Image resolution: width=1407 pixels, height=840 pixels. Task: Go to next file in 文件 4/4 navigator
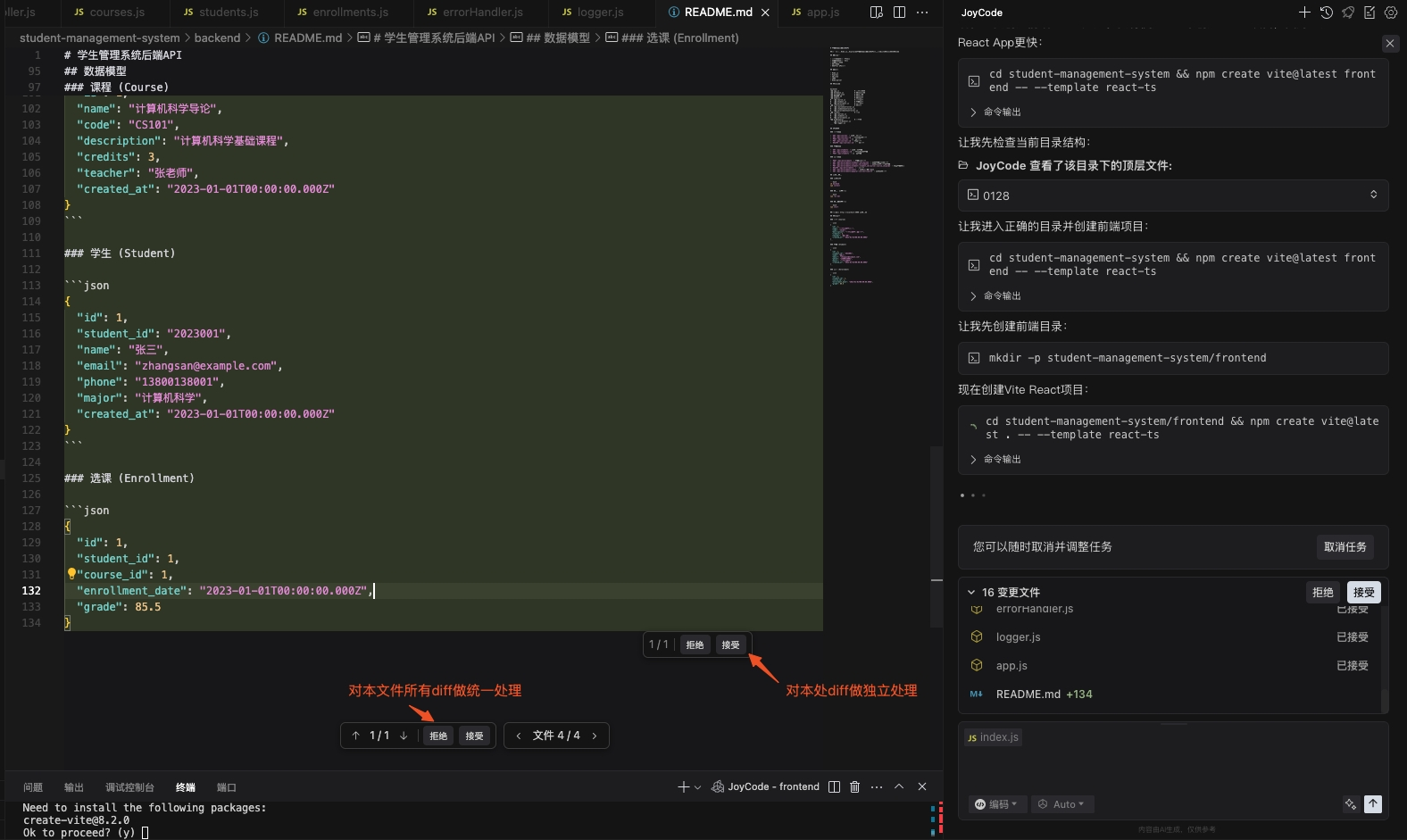pos(595,736)
